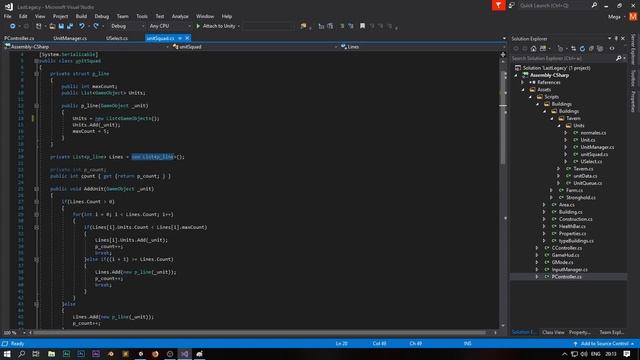Image resolution: width=640 pixels, height=360 pixels.
Task: Click Refresh icon in Solution Explorer toolbar
Action: (582, 49)
